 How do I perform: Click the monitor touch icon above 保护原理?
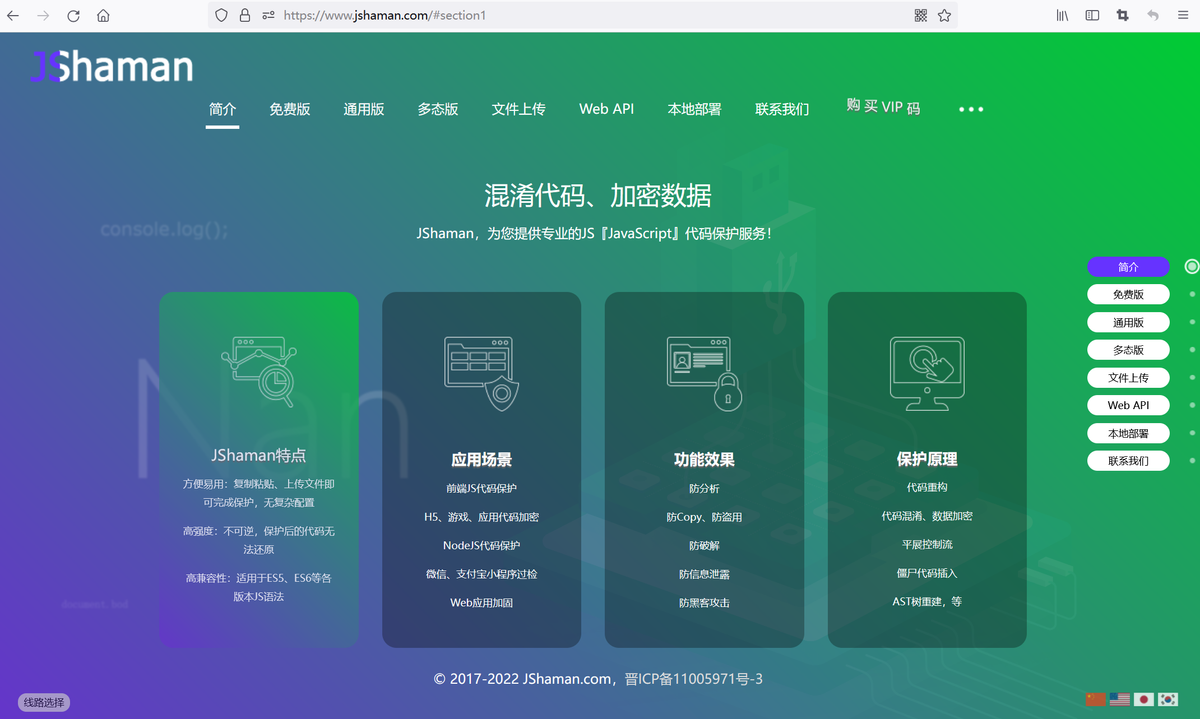(927, 373)
